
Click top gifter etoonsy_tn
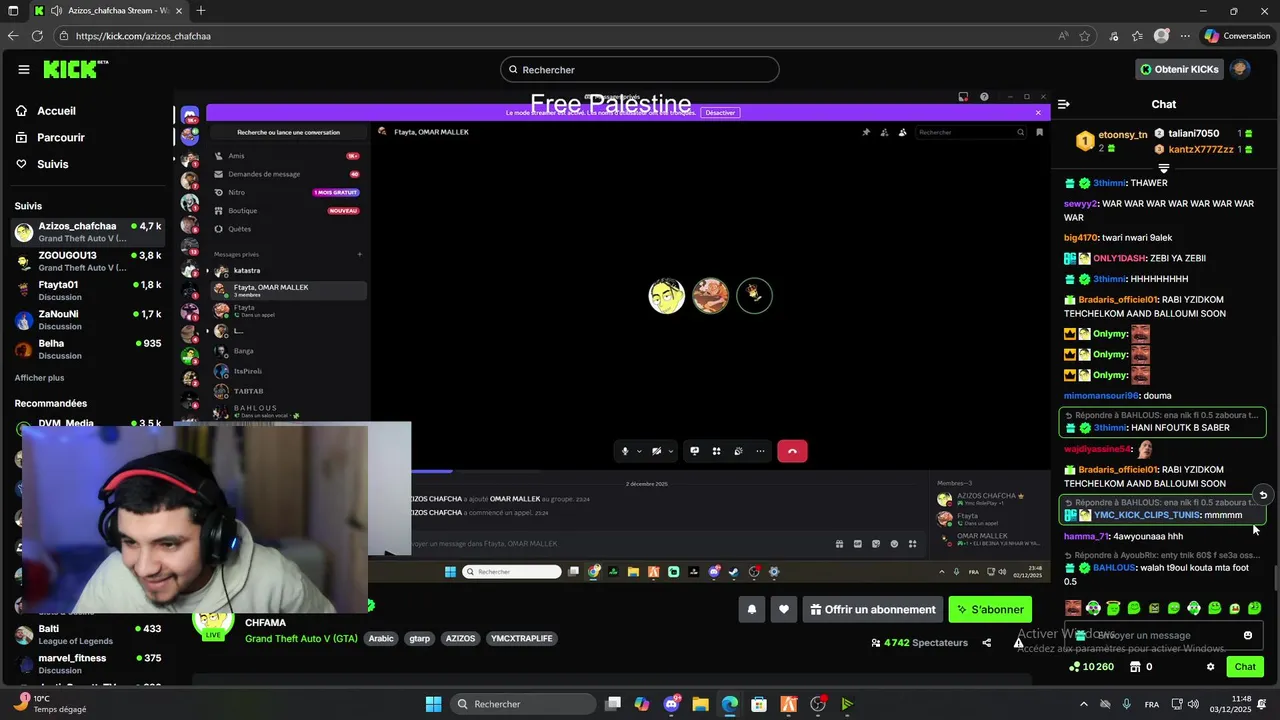(1123, 134)
